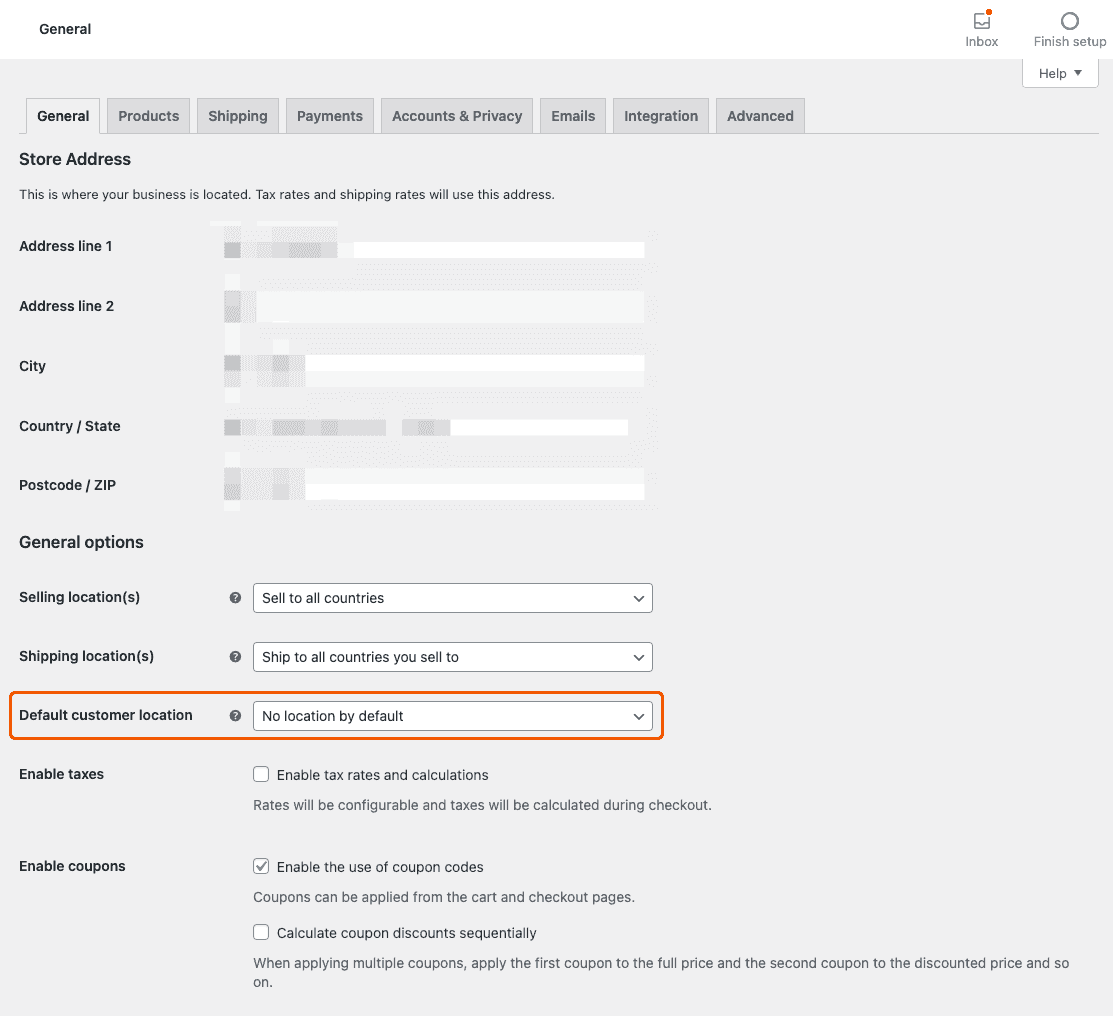Click the help icon beside Shipping location(s)
1113x1016 pixels.
pyautogui.click(x=235, y=656)
